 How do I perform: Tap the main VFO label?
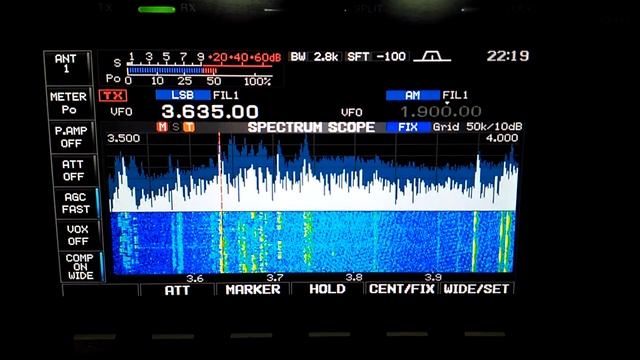(121, 112)
